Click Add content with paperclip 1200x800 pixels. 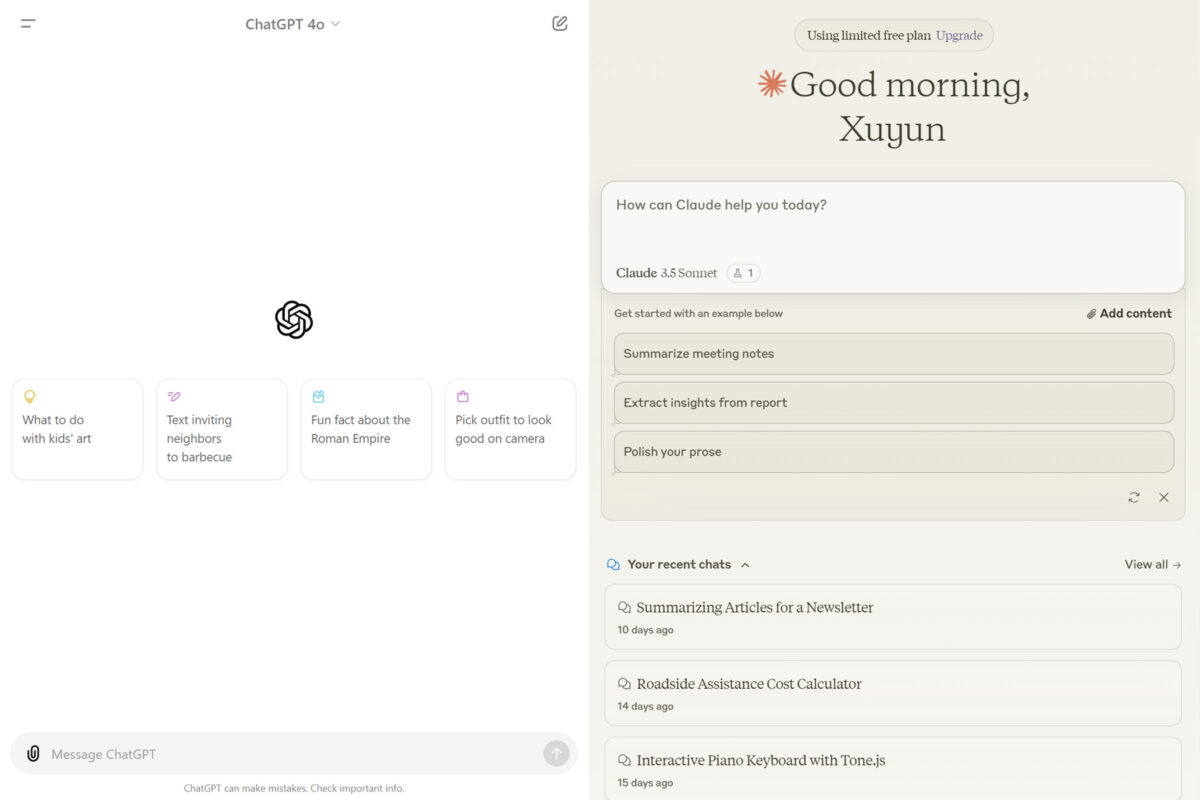click(1129, 313)
